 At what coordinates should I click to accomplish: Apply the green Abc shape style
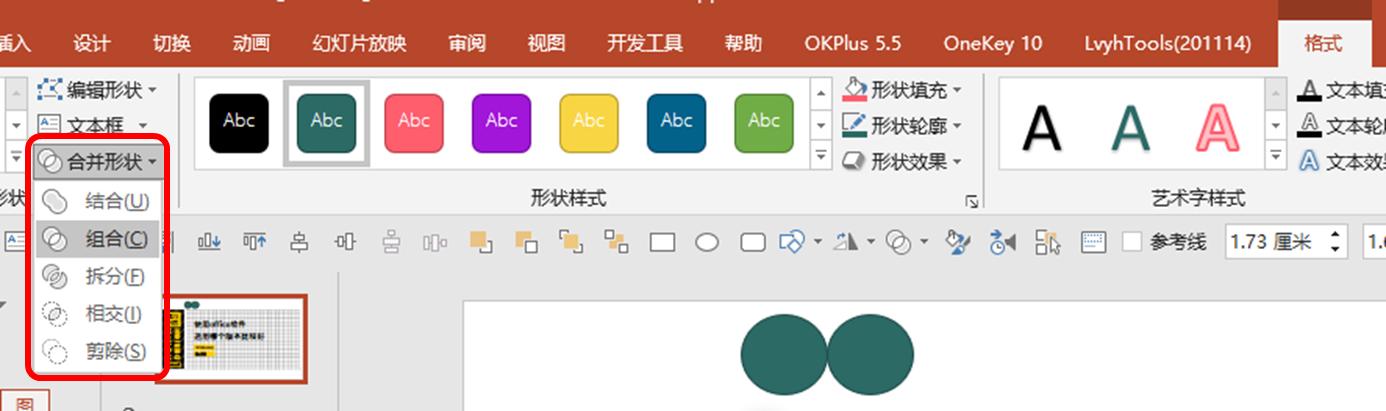(764, 123)
